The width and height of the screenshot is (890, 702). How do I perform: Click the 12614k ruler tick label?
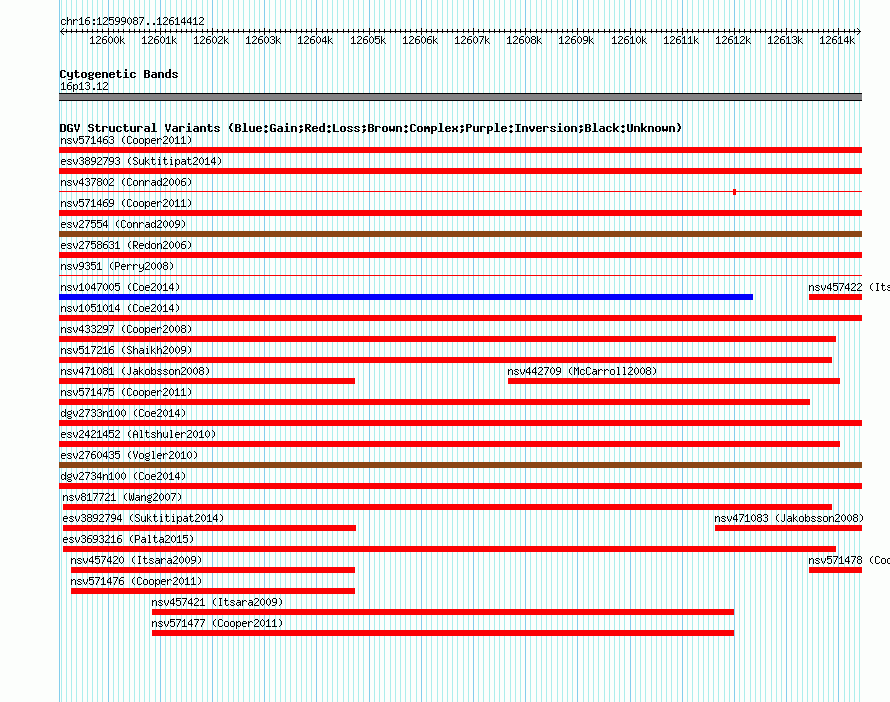click(837, 40)
